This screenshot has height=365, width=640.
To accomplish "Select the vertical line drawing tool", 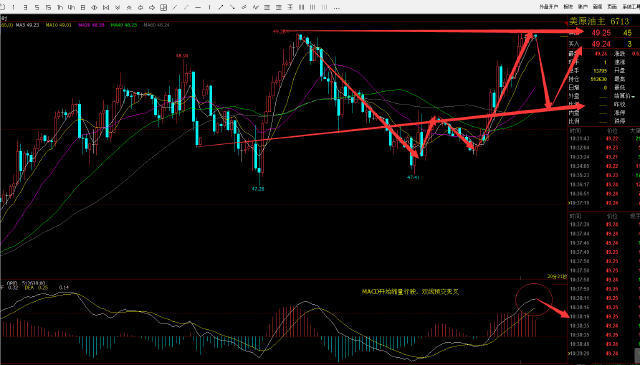I will pyautogui.click(x=209, y=7).
